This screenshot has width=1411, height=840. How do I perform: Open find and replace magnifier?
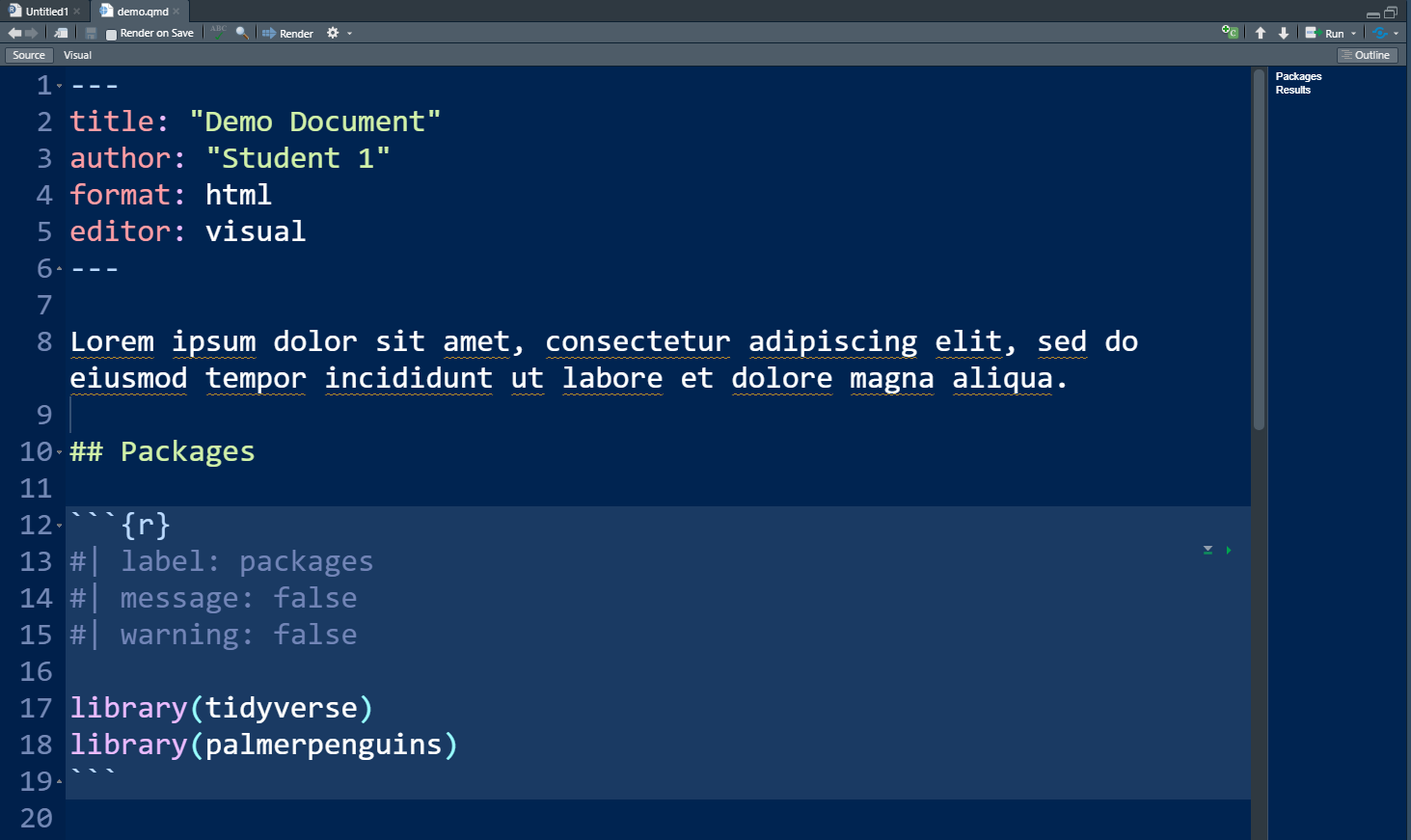click(242, 33)
